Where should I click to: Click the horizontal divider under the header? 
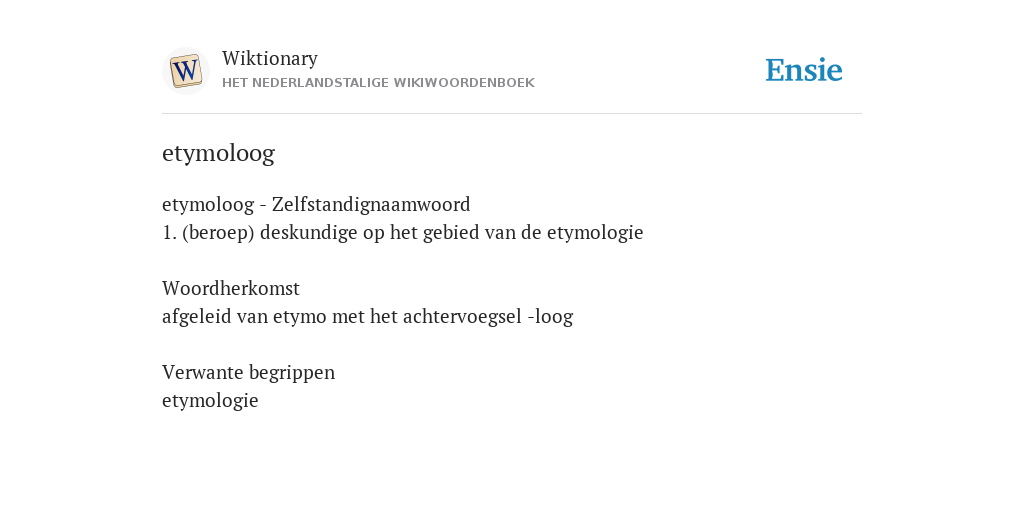512,114
